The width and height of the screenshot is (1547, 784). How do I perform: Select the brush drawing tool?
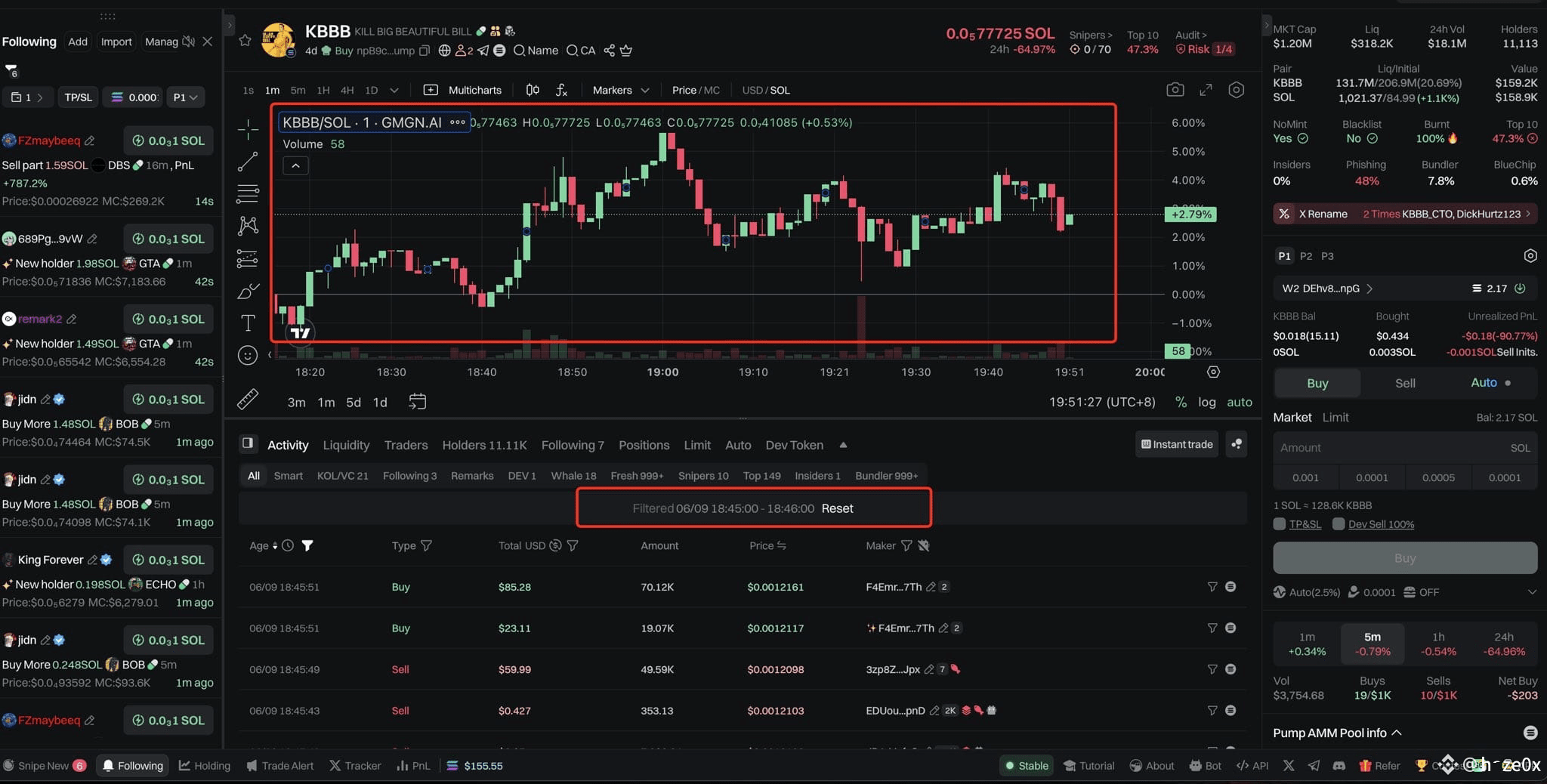pos(248,291)
